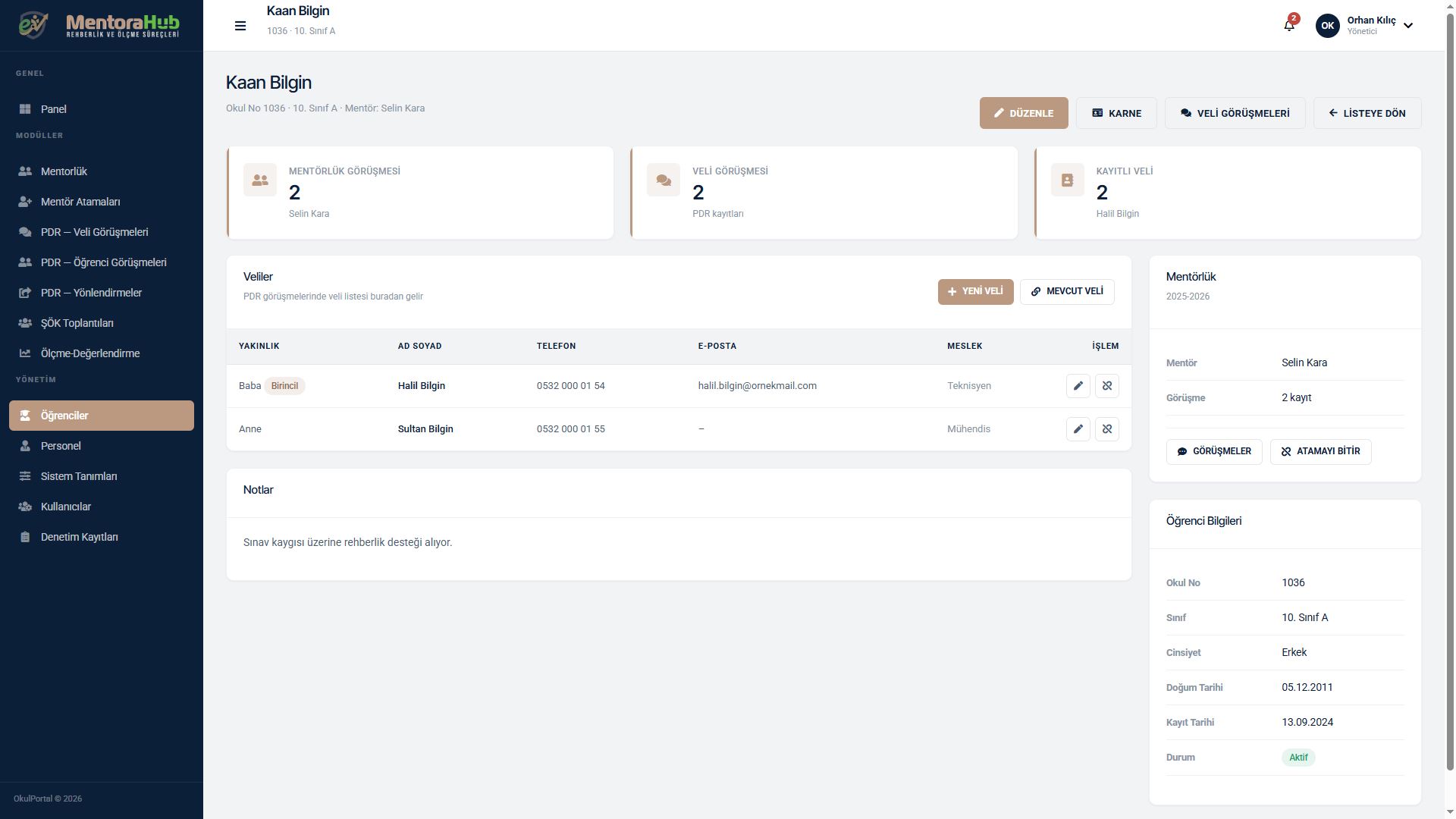Open Sistem Tanımları settings

(x=102, y=476)
